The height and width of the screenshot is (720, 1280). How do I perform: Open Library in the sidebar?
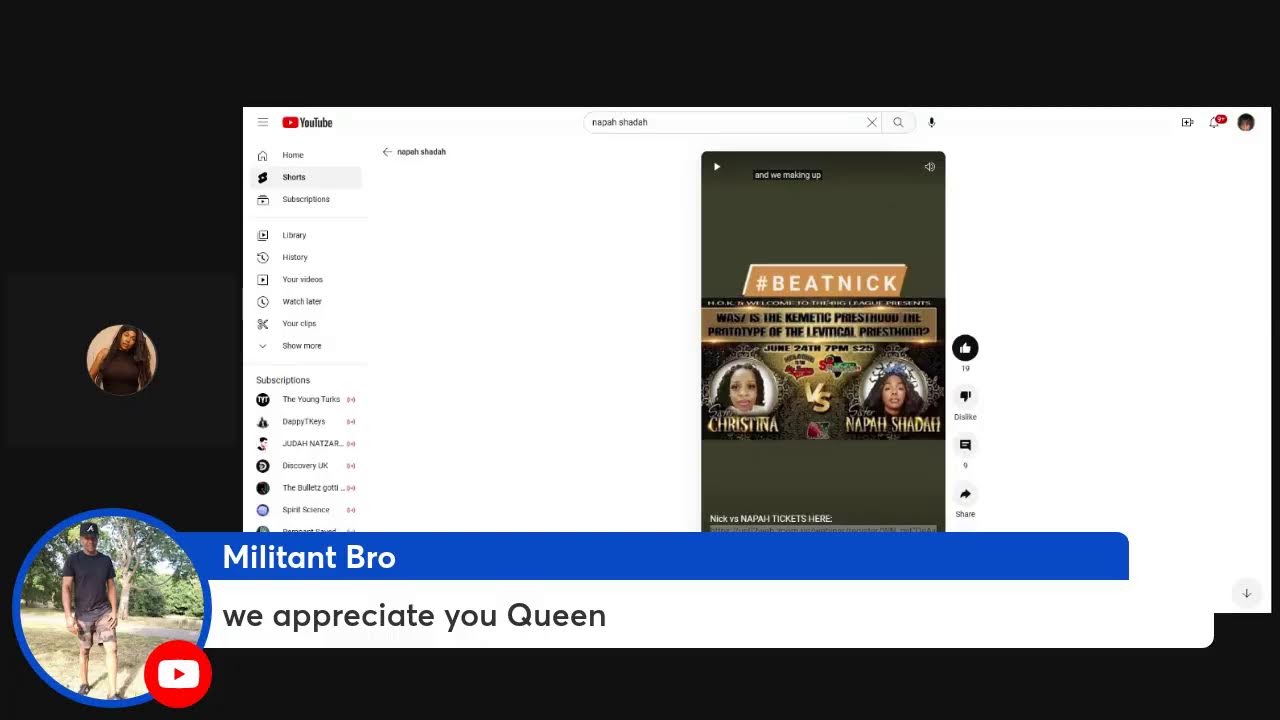pos(306,235)
